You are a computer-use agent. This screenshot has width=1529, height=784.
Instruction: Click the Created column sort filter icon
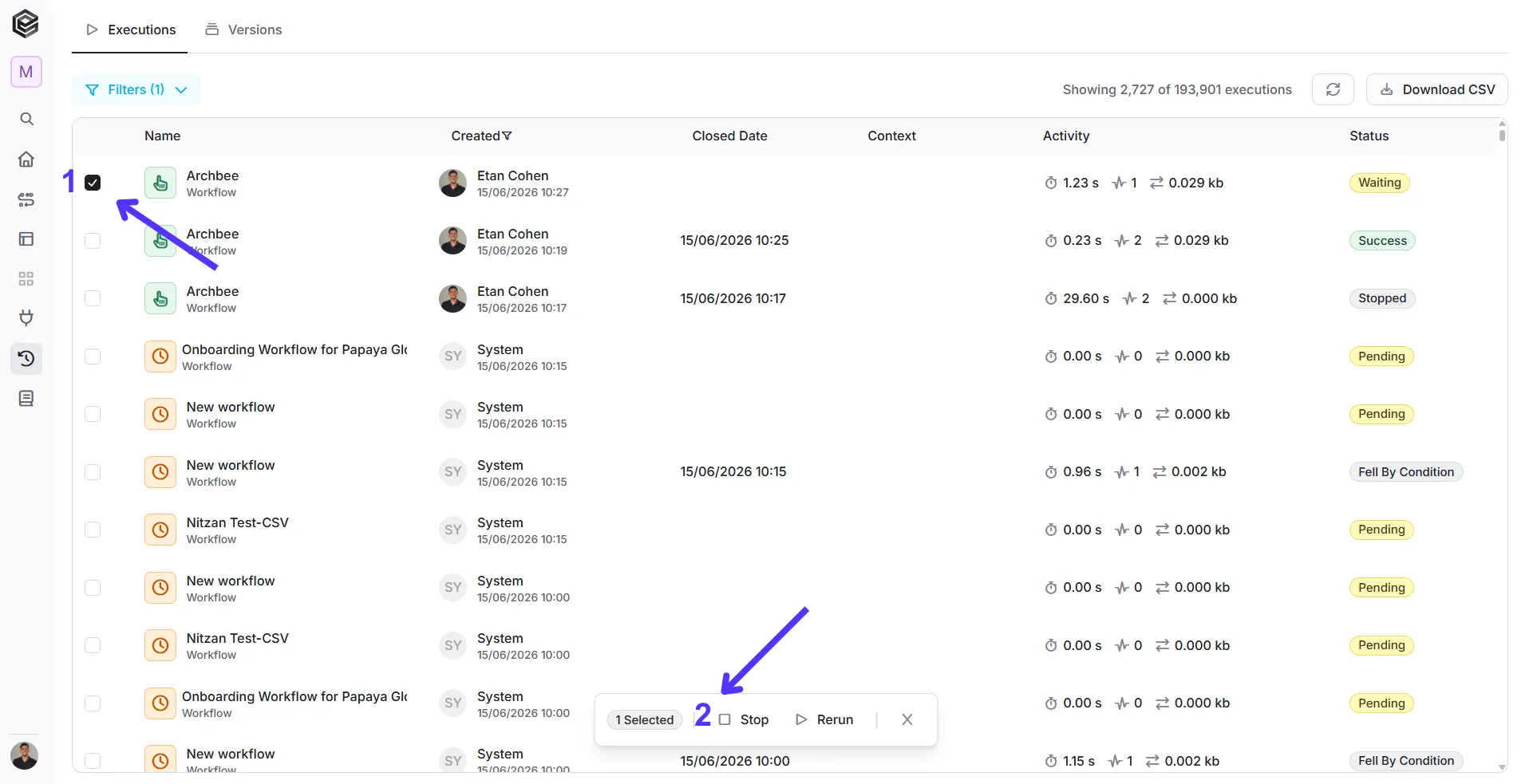(508, 136)
